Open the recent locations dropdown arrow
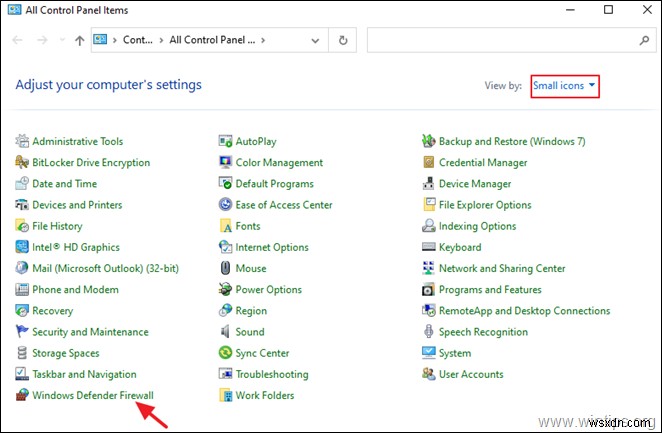The width and height of the screenshot is (662, 433). [62, 40]
